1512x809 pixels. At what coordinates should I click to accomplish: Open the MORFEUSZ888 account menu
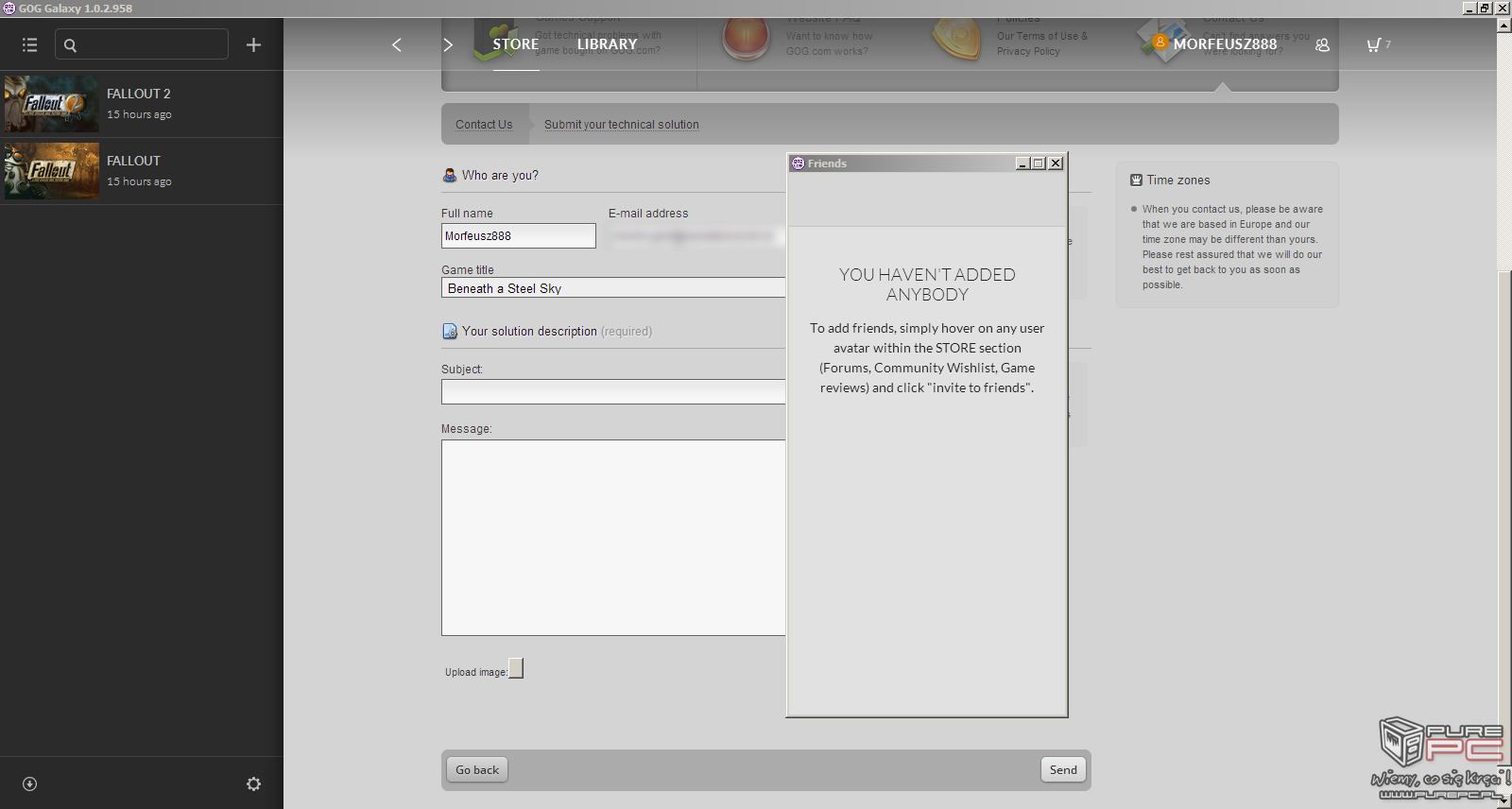[1224, 44]
